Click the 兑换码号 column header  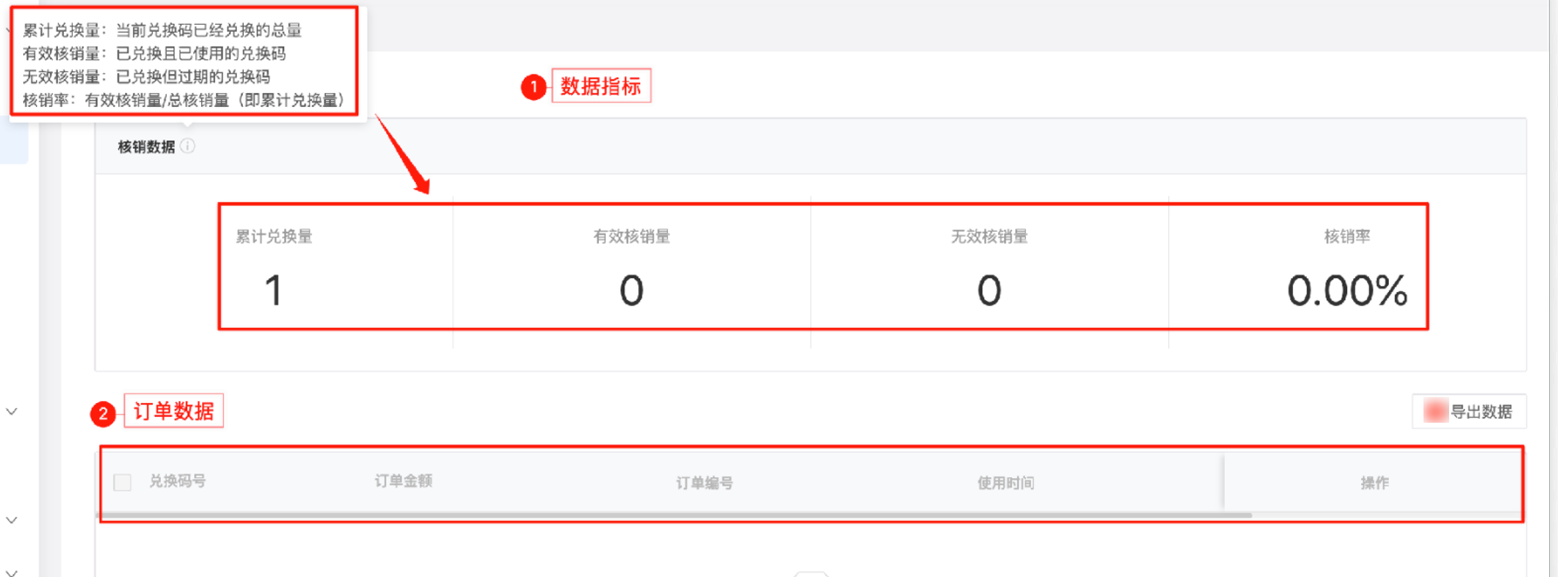pos(178,481)
